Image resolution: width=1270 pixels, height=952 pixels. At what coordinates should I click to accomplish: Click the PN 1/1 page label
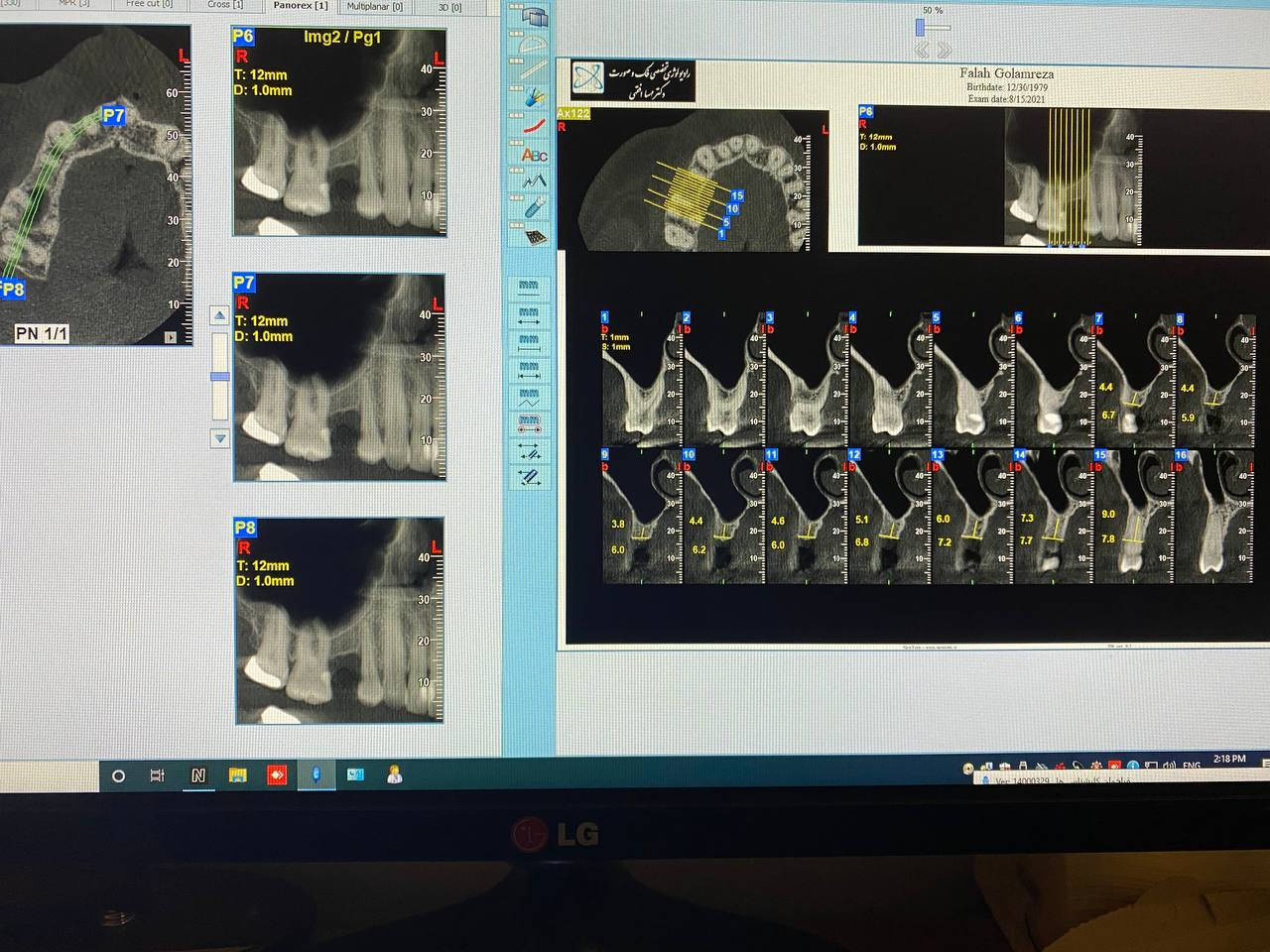click(42, 334)
